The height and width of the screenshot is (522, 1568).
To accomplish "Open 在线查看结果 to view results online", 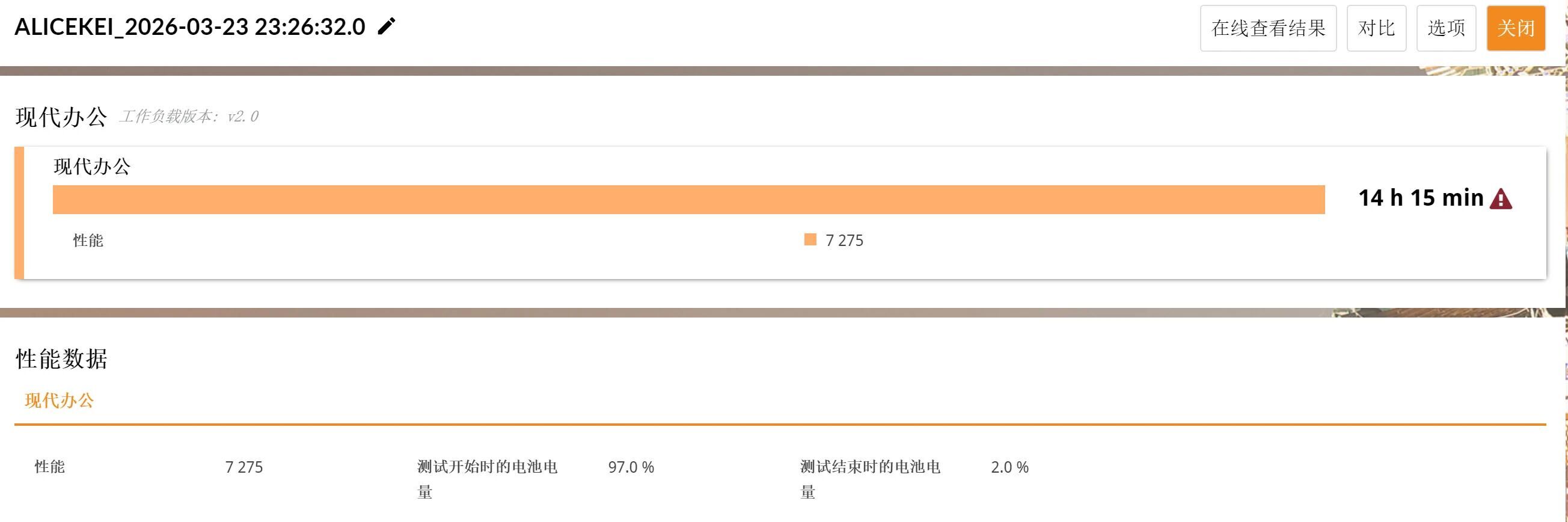I will pyautogui.click(x=1268, y=28).
